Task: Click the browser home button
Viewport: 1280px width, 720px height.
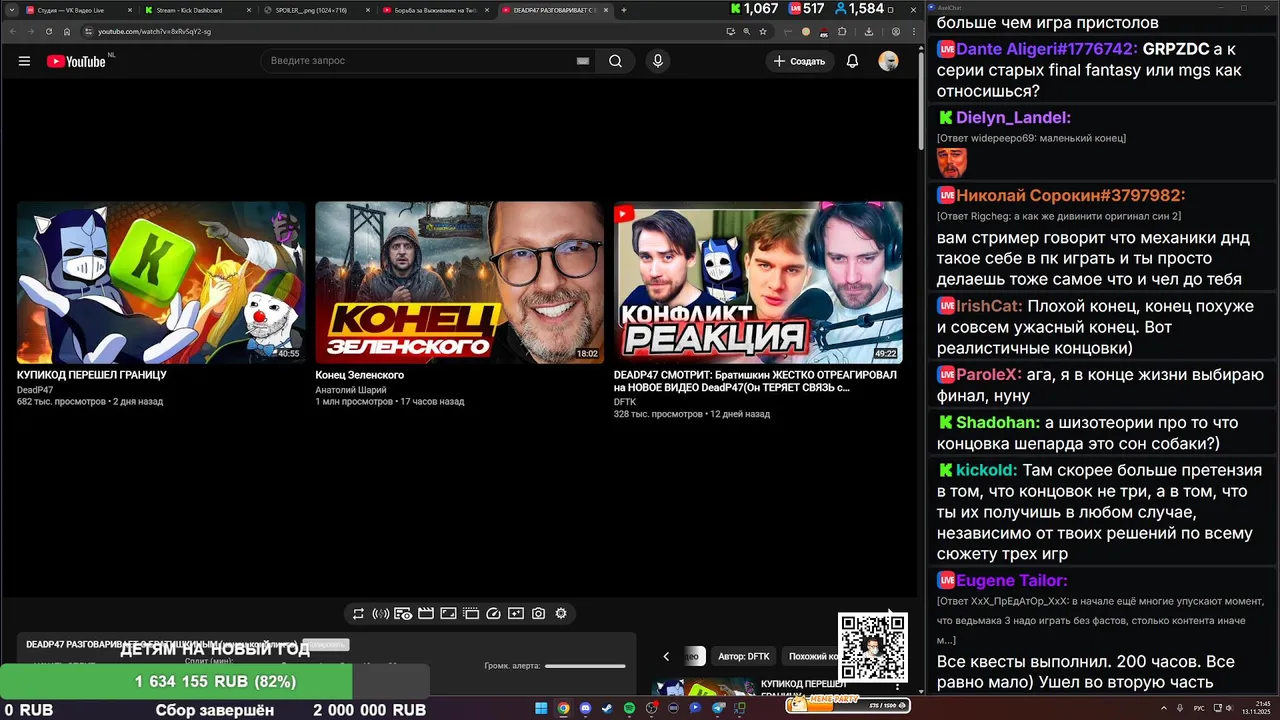Action: tap(67, 31)
